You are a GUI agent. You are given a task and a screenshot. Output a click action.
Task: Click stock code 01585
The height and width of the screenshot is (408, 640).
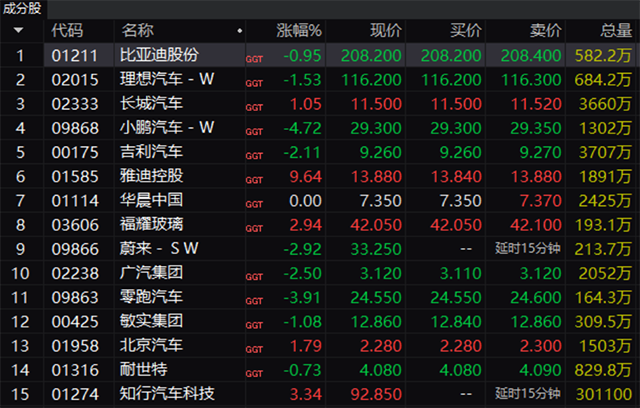point(75,177)
